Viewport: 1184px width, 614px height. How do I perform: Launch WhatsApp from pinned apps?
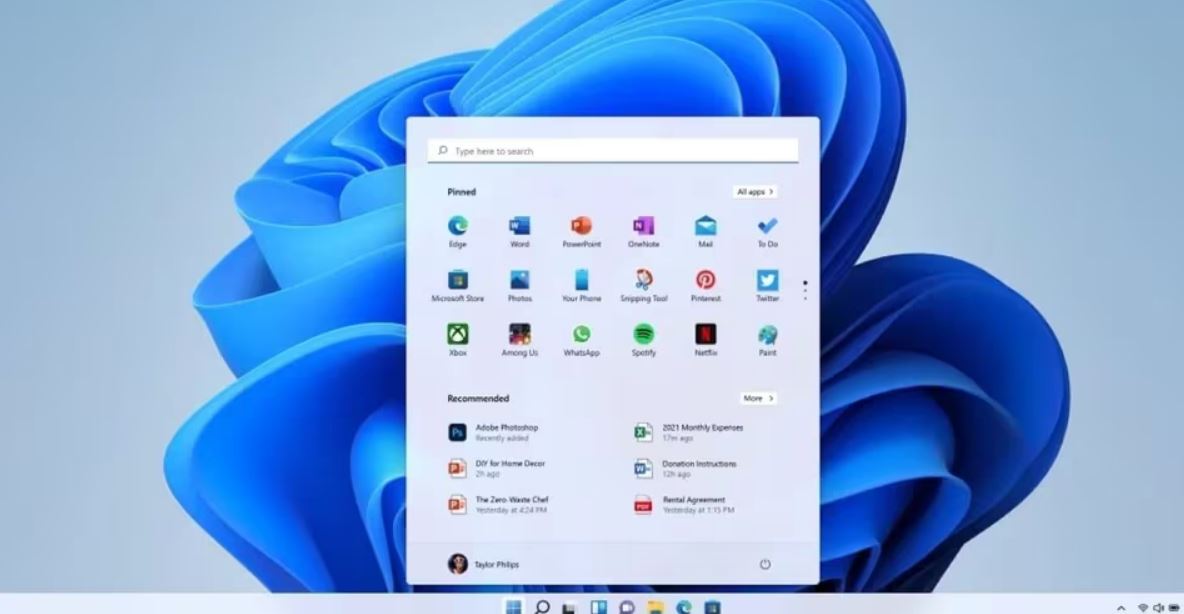click(581, 335)
